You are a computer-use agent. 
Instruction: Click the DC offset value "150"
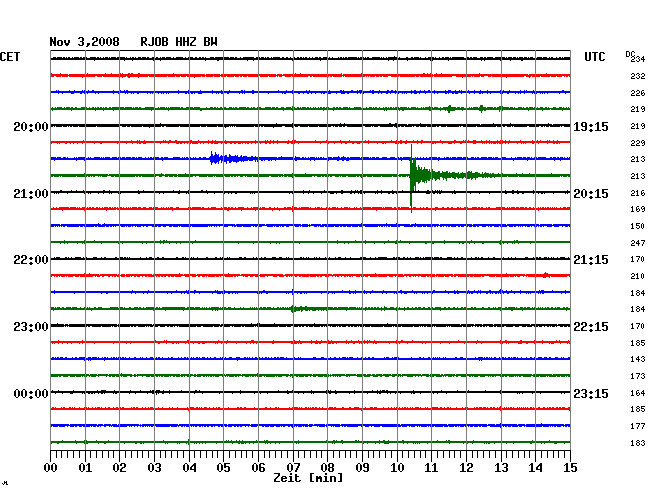tap(638, 226)
